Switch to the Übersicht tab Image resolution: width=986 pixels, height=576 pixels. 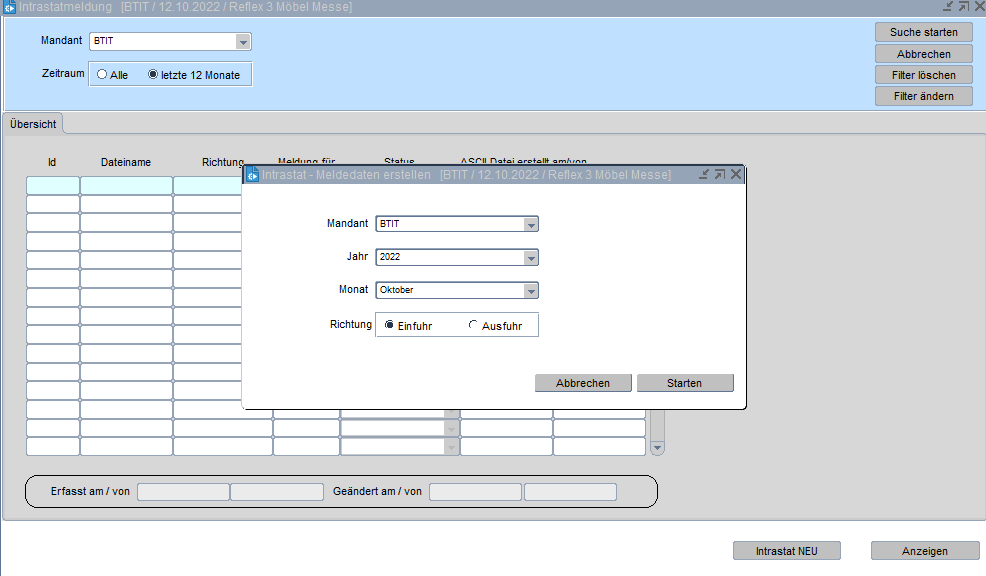(33, 124)
